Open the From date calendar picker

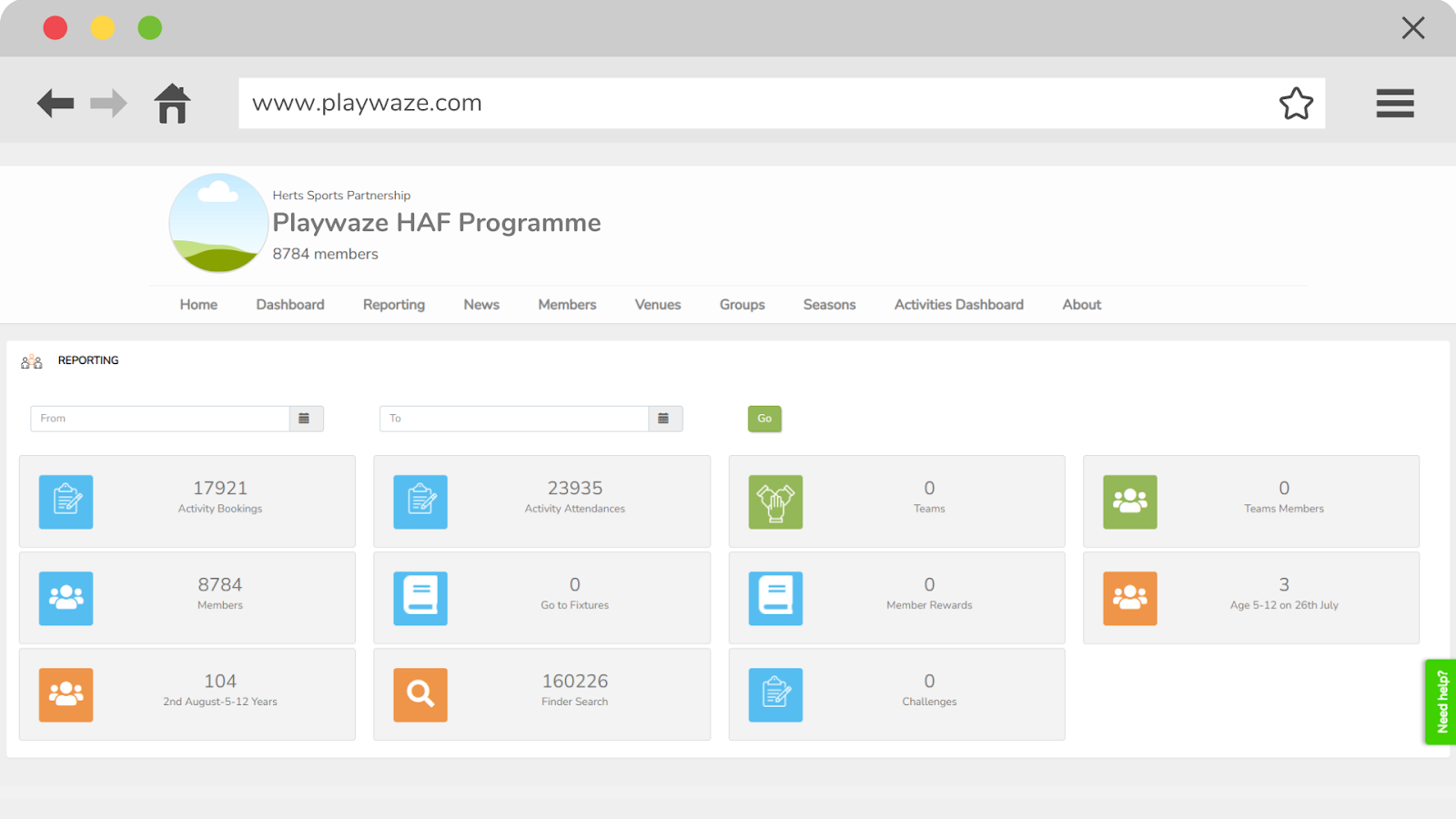[x=305, y=419]
